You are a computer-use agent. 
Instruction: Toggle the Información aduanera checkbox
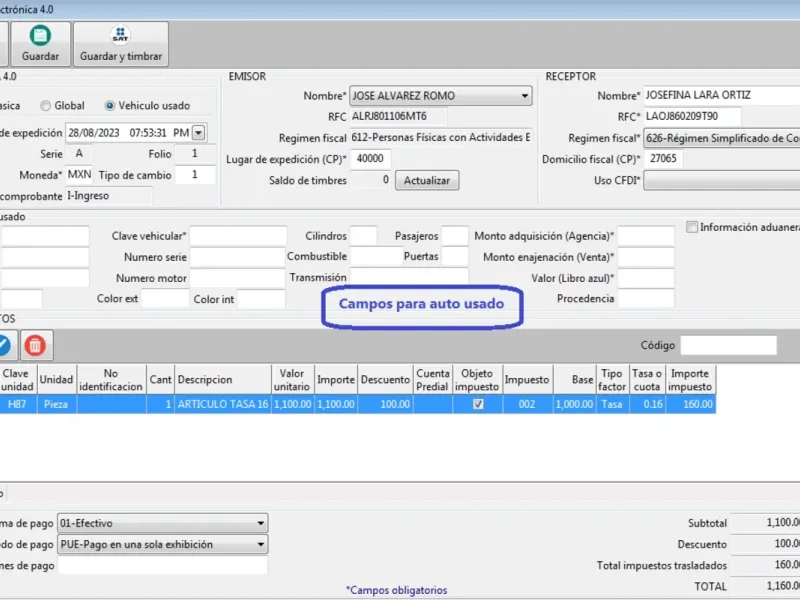692,227
